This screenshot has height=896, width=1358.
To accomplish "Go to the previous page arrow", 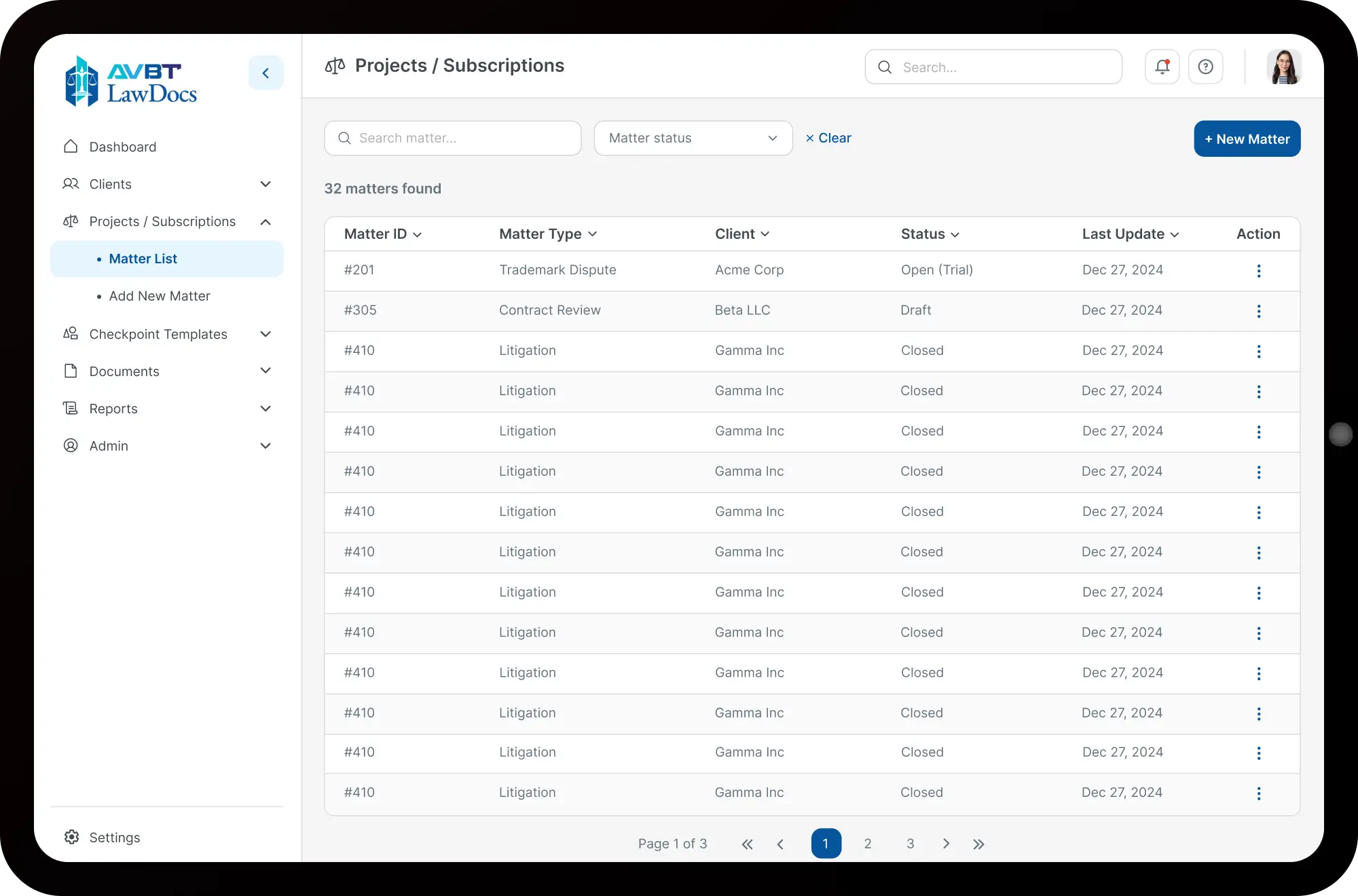I will (x=780, y=844).
